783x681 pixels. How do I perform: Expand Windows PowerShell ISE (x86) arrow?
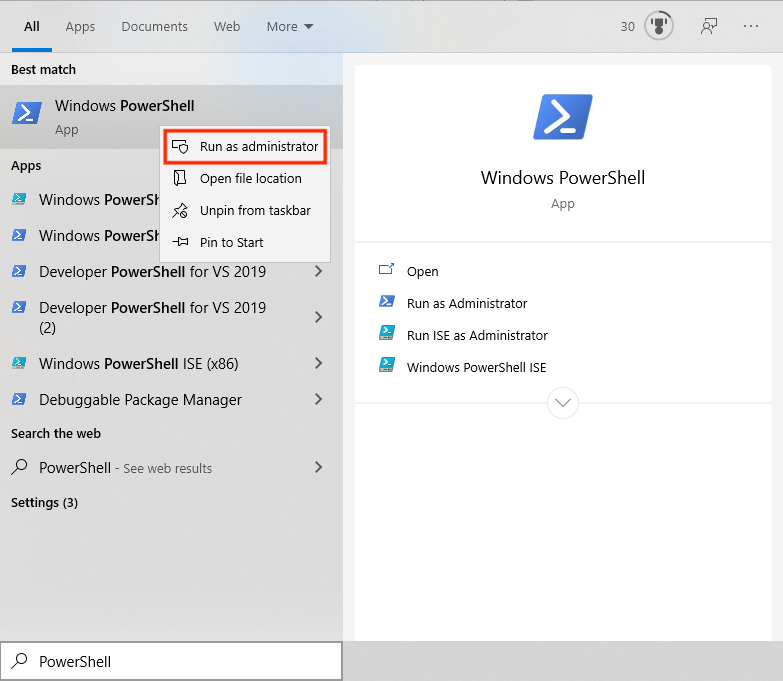[x=319, y=363]
